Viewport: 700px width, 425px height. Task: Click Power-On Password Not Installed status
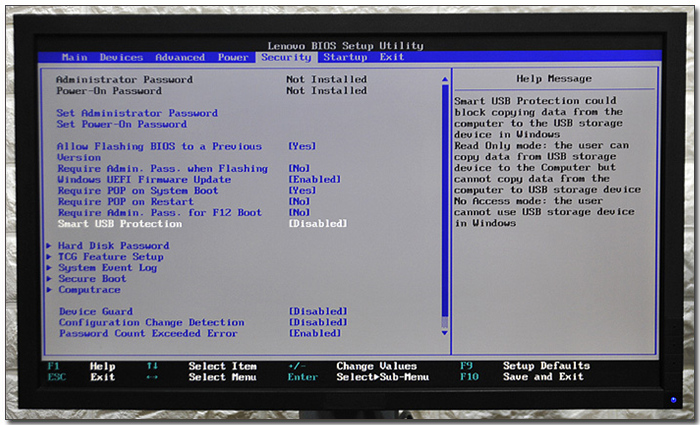327,91
